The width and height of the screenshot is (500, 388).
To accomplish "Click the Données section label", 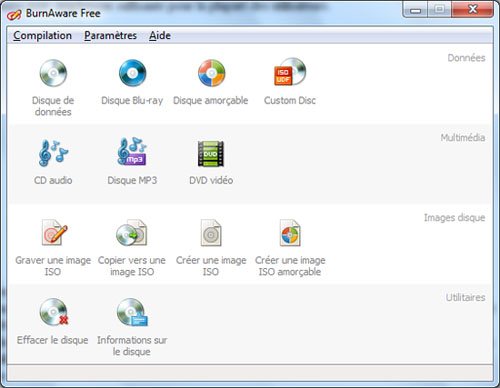I will pyautogui.click(x=466, y=58).
